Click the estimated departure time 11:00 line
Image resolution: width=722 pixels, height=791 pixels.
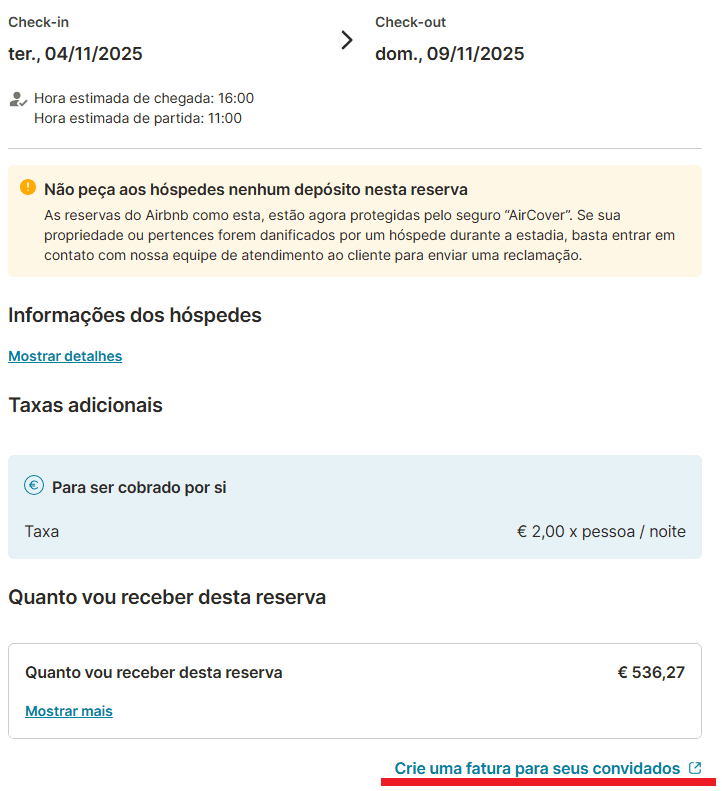click(x=138, y=118)
